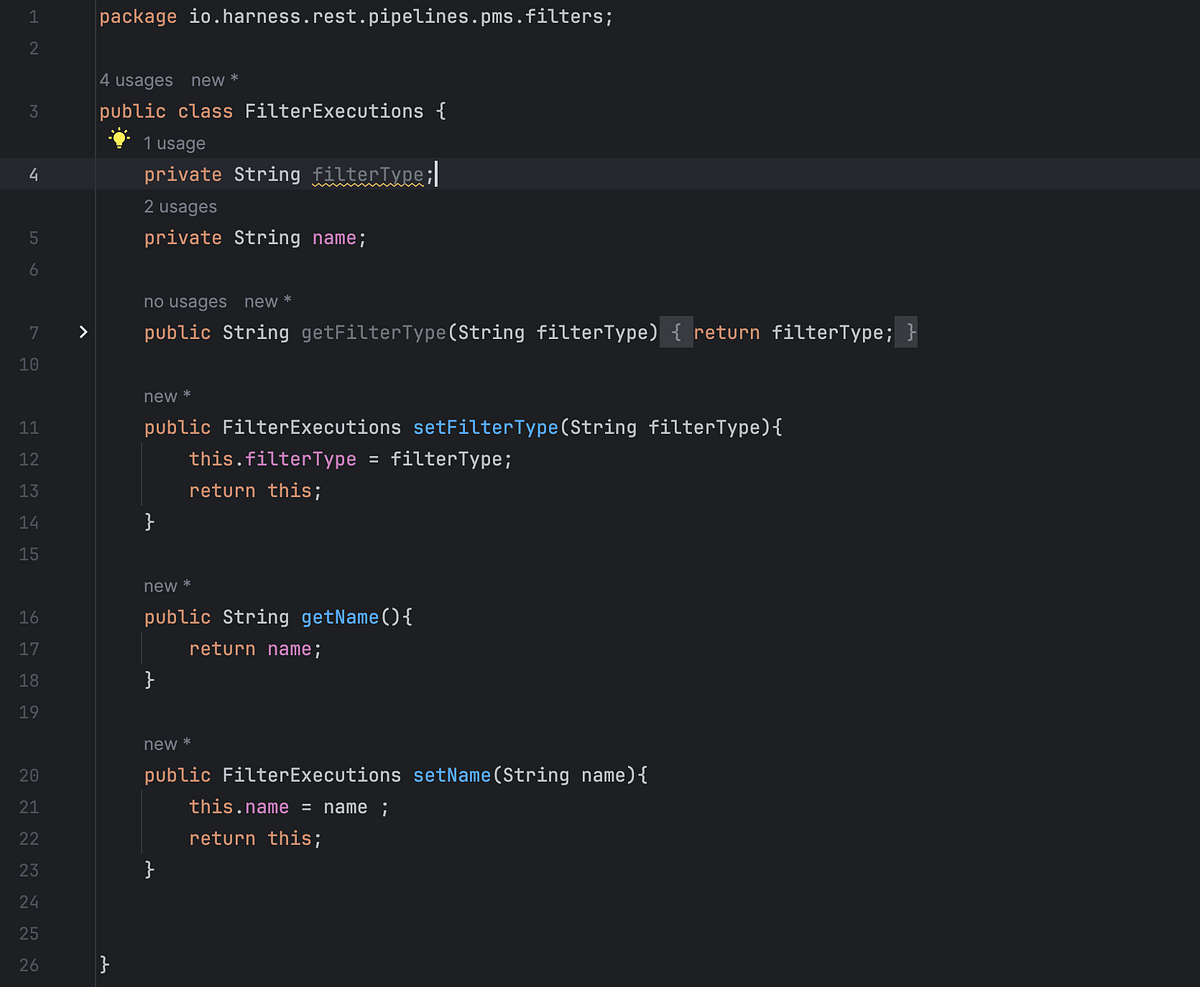Click 'new *' hint next to 4 usages
The height and width of the screenshot is (987, 1200).
[x=215, y=80]
